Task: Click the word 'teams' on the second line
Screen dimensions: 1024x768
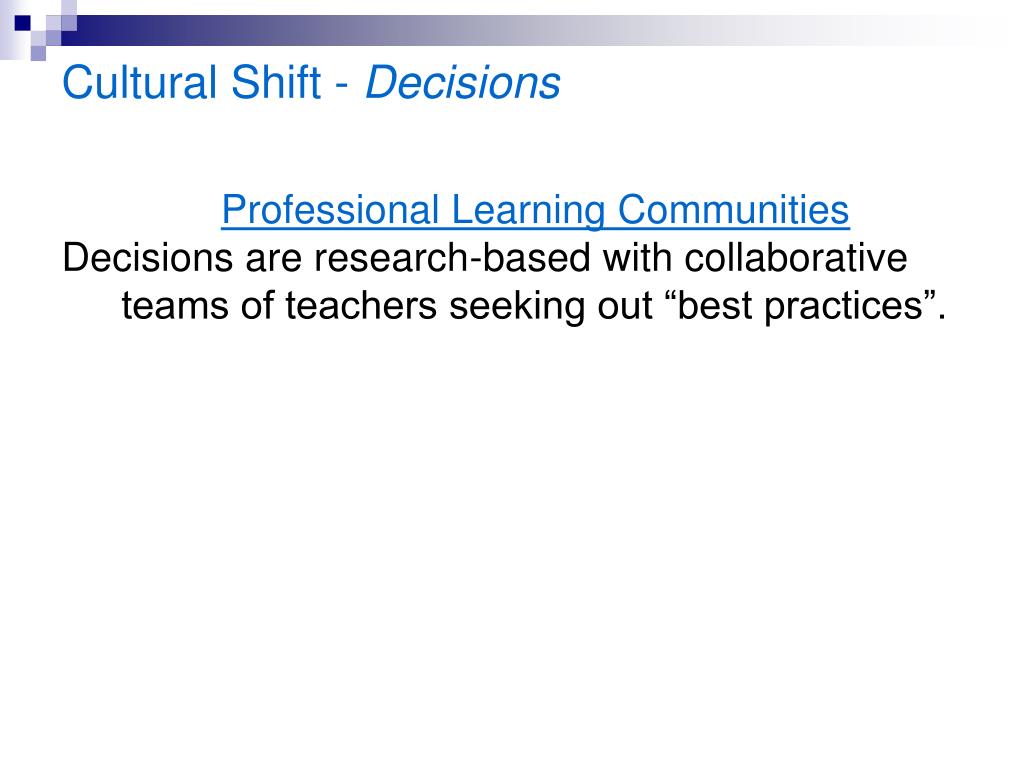Action: coord(174,306)
